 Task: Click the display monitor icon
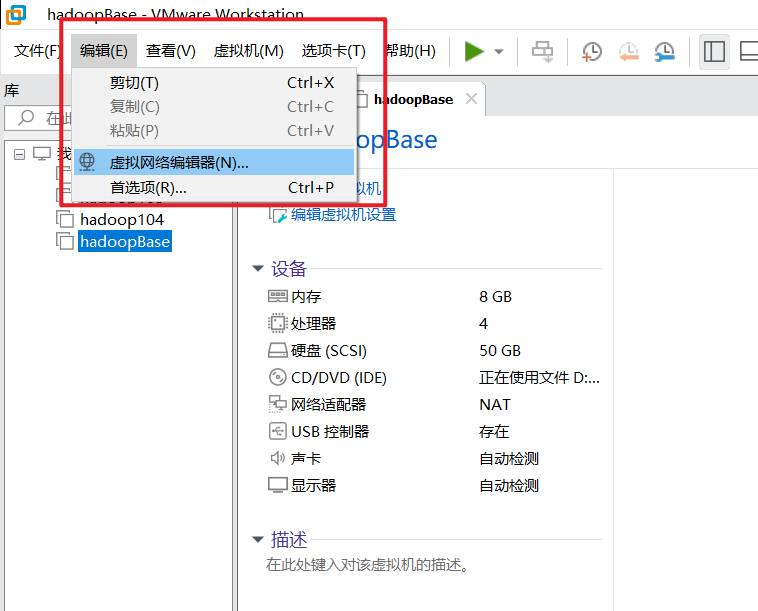277,485
